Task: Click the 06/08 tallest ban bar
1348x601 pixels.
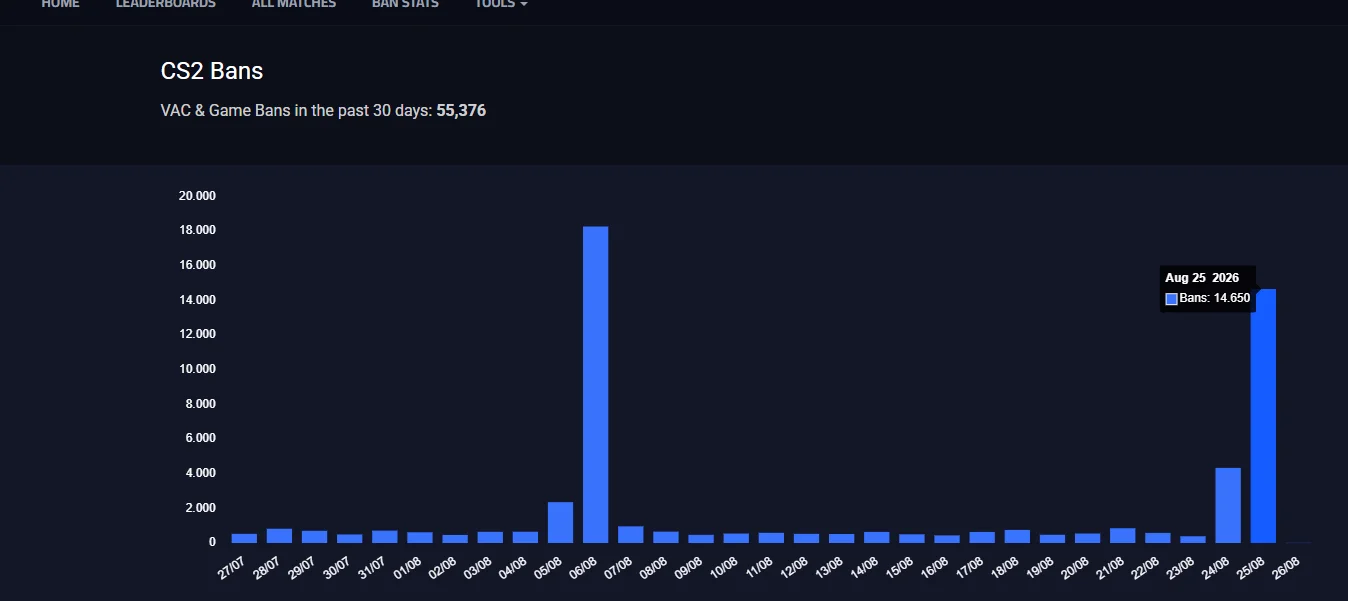Action: click(x=595, y=384)
